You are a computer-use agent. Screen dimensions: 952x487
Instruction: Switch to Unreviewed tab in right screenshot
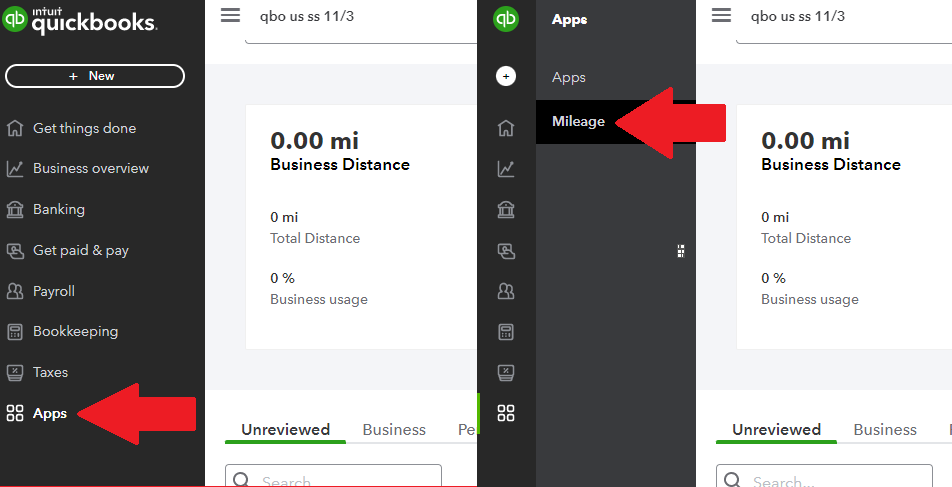point(777,429)
